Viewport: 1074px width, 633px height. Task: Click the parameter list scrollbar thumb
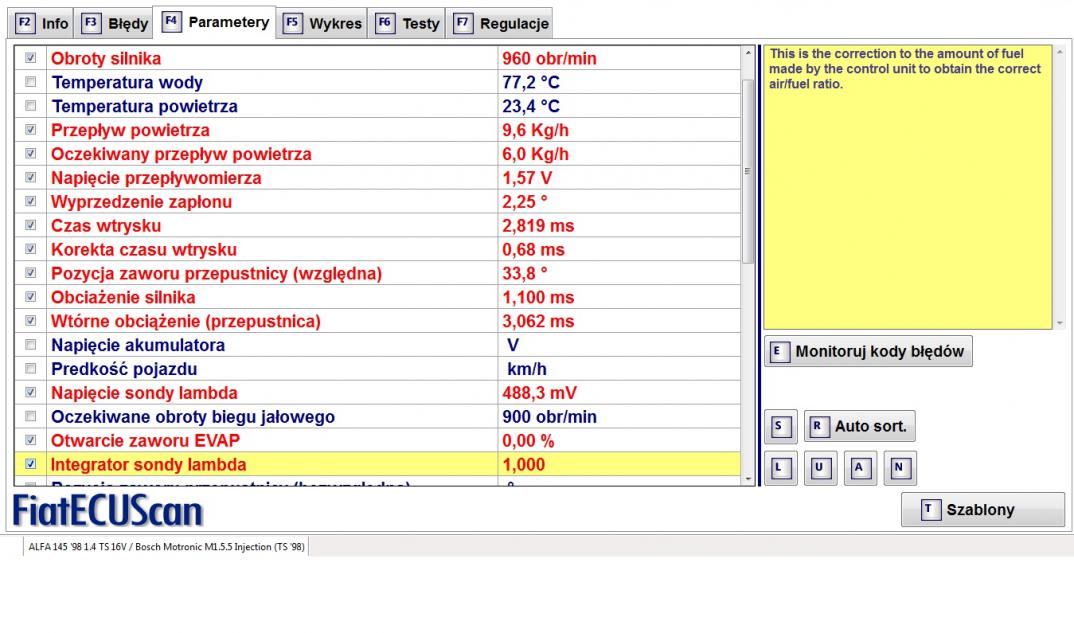[748, 171]
